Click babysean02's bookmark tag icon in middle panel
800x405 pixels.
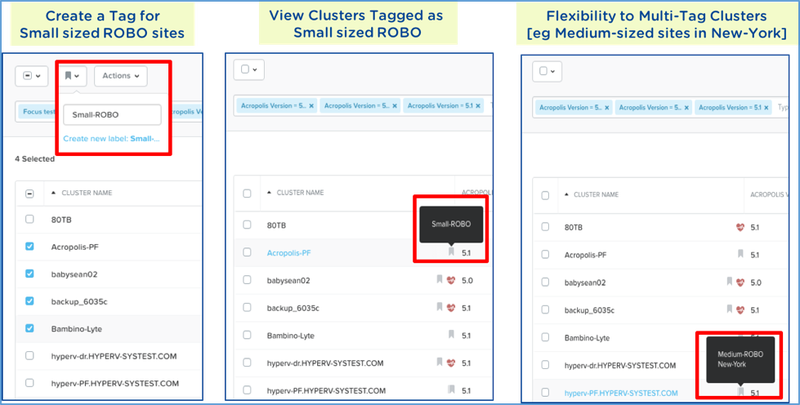point(439,280)
